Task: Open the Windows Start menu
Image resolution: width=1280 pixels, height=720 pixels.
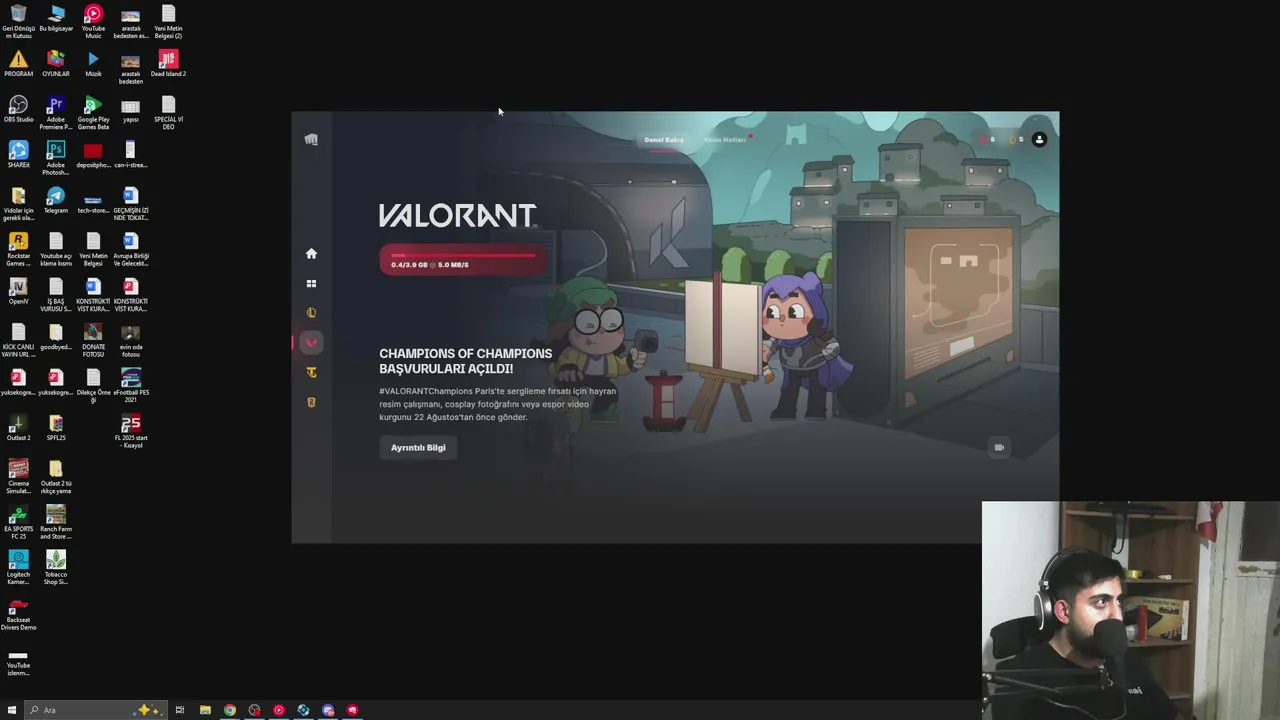Action: coord(12,710)
